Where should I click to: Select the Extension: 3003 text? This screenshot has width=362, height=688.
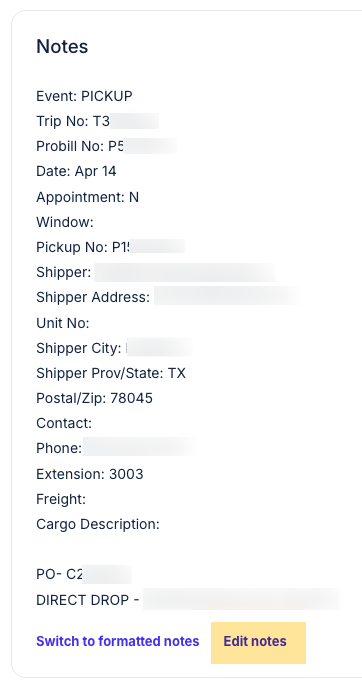click(90, 474)
